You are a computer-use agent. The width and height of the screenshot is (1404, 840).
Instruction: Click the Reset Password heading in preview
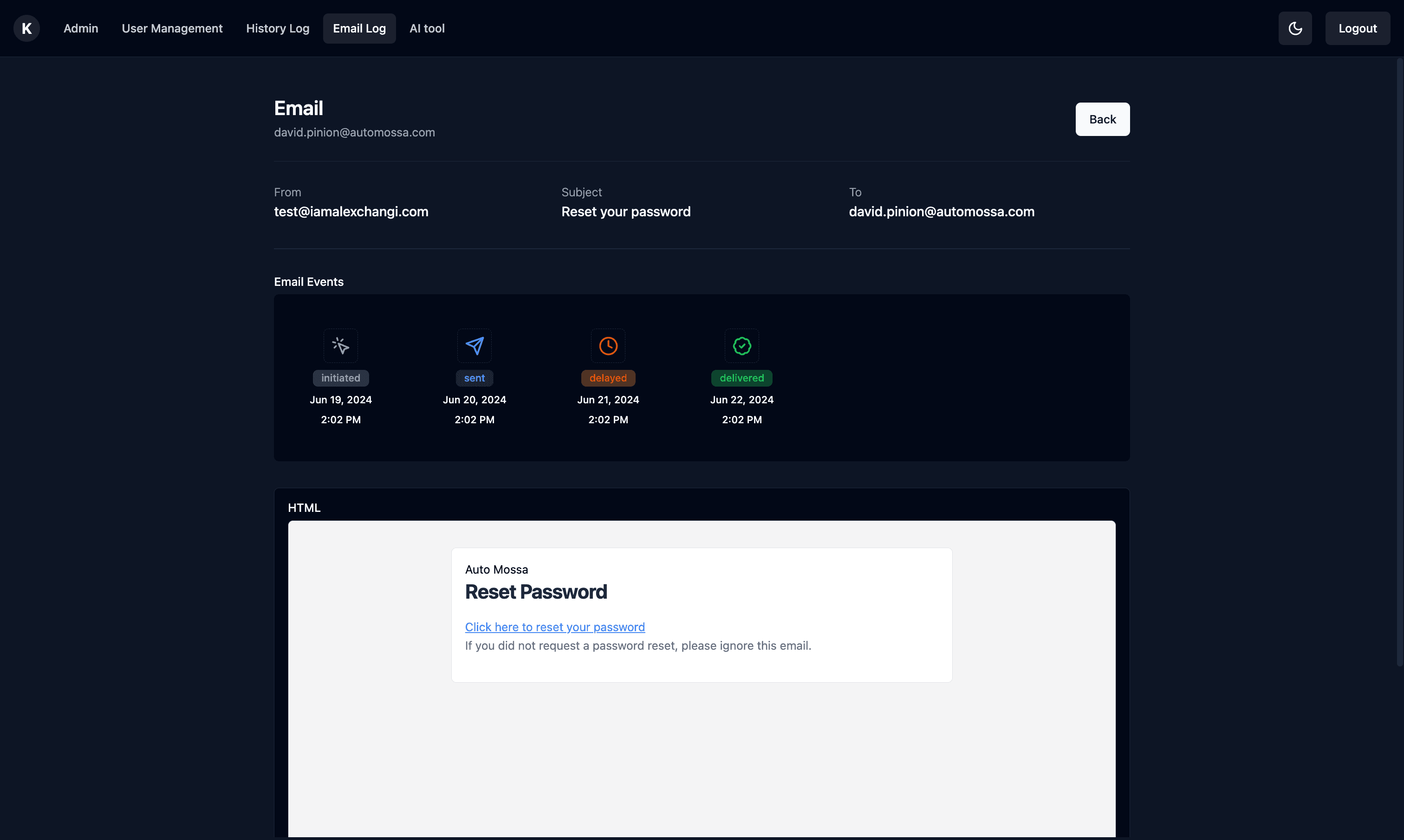pos(536,592)
